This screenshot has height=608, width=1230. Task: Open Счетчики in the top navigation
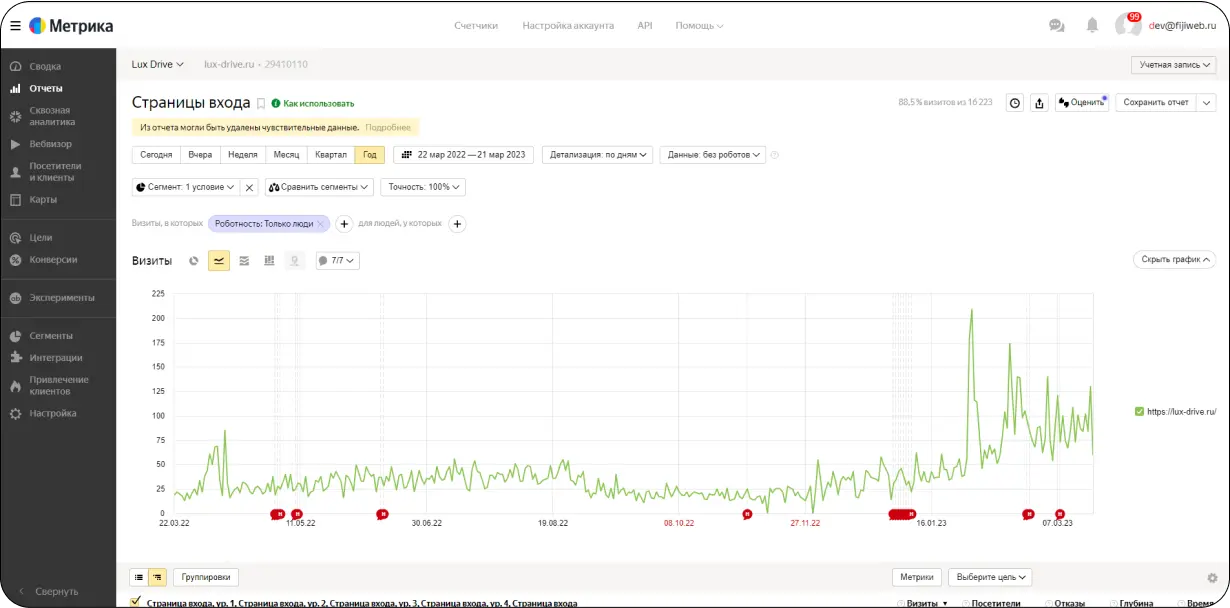click(476, 26)
